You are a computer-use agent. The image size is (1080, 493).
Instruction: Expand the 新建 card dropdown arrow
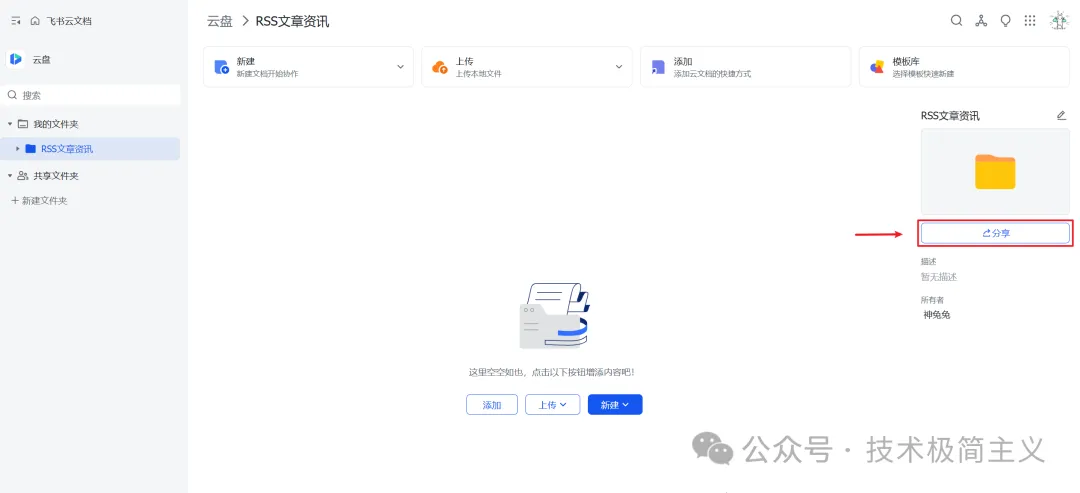(x=400, y=67)
